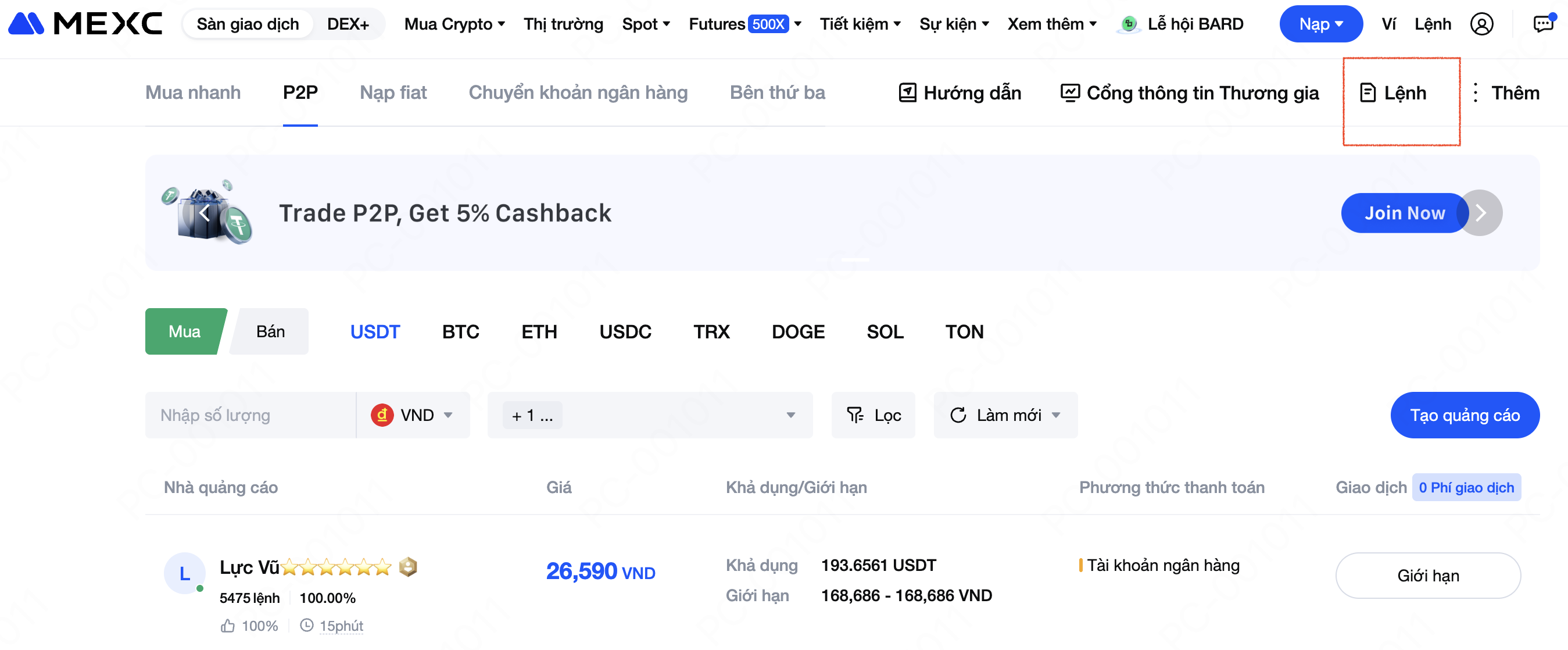The width and height of the screenshot is (1568, 650).
Task: Click the Hướng dẫn guide icon
Action: coord(907,92)
